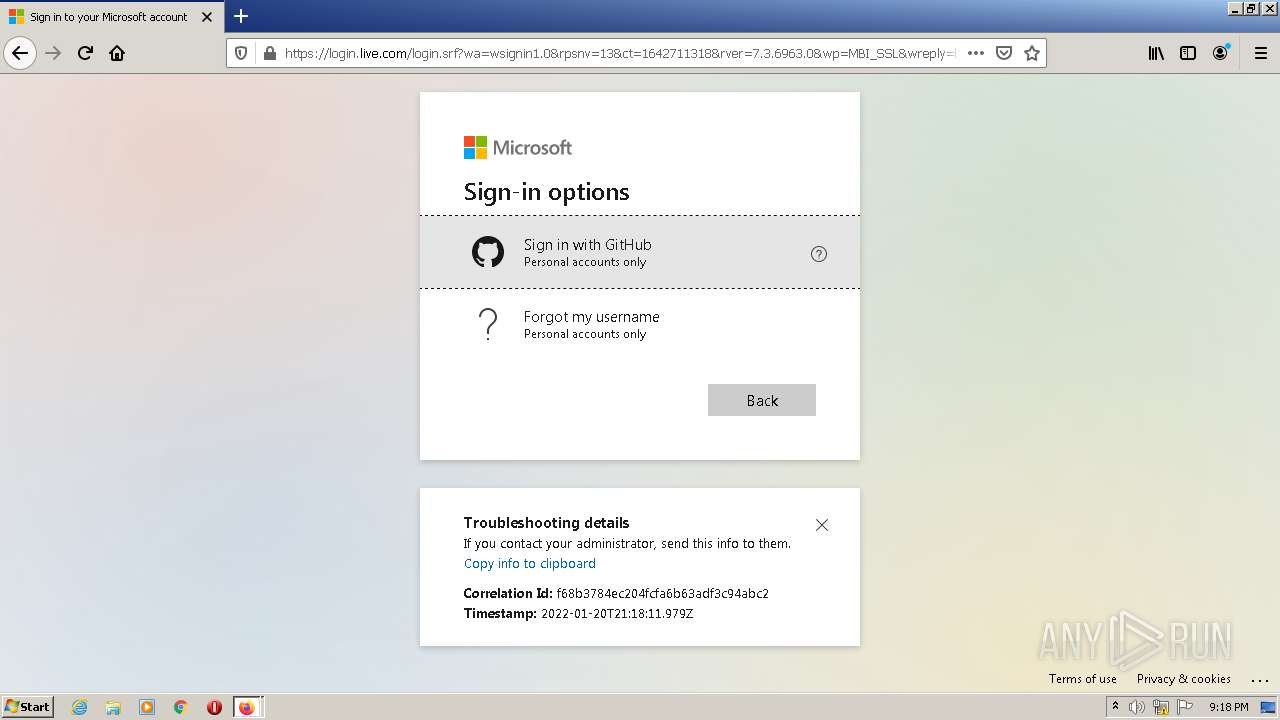This screenshot has width=1280, height=720.
Task: Open Firefox account icon
Action: (1220, 53)
